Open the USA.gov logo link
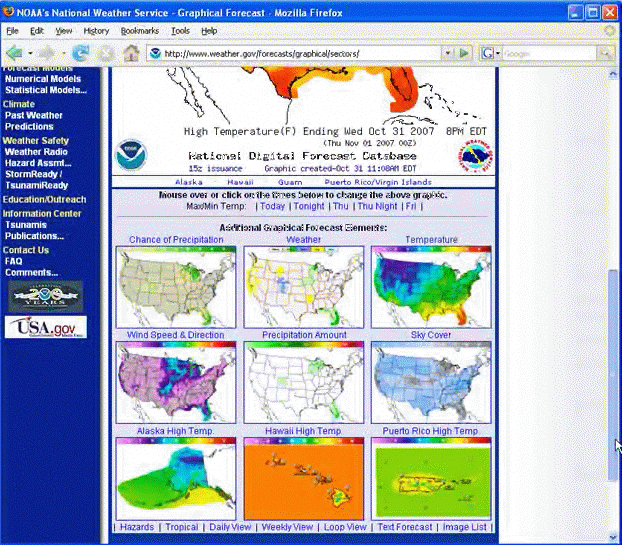The width and height of the screenshot is (622, 545). pos(46,328)
